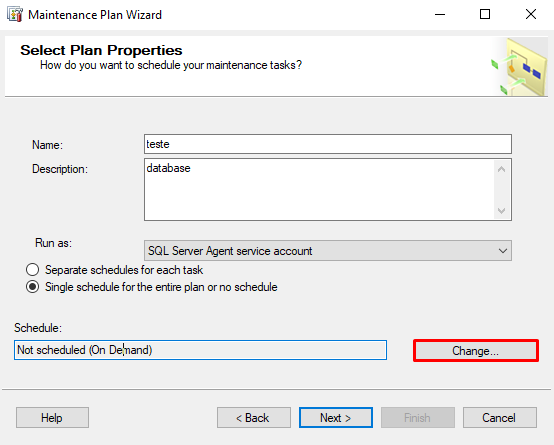554x445 pixels.
Task: Click the wizard plan graphic in header
Action: 519,67
